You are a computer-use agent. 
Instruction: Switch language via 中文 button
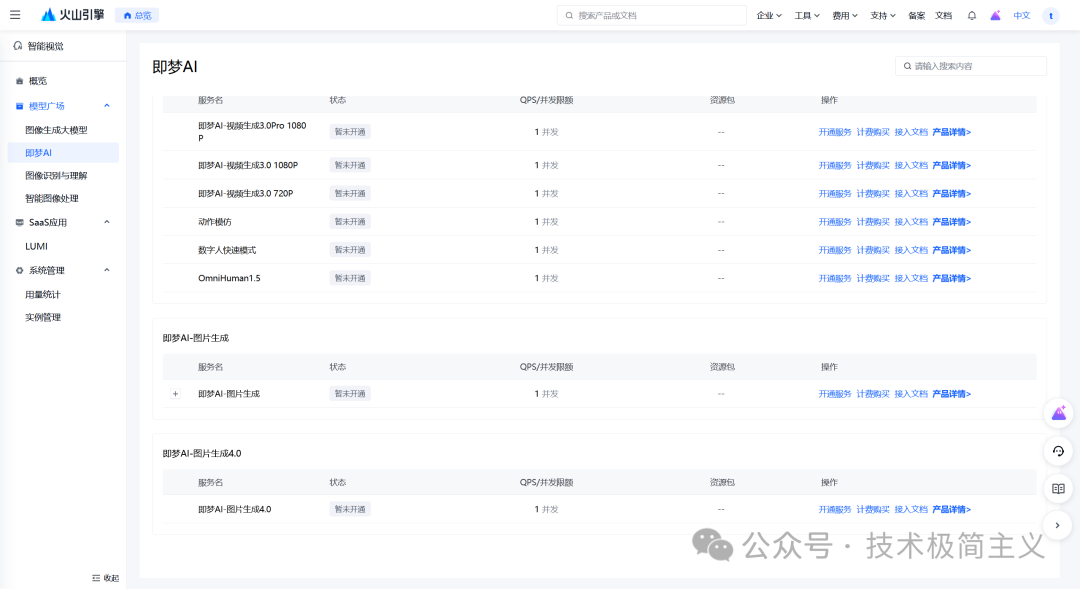coord(1021,15)
